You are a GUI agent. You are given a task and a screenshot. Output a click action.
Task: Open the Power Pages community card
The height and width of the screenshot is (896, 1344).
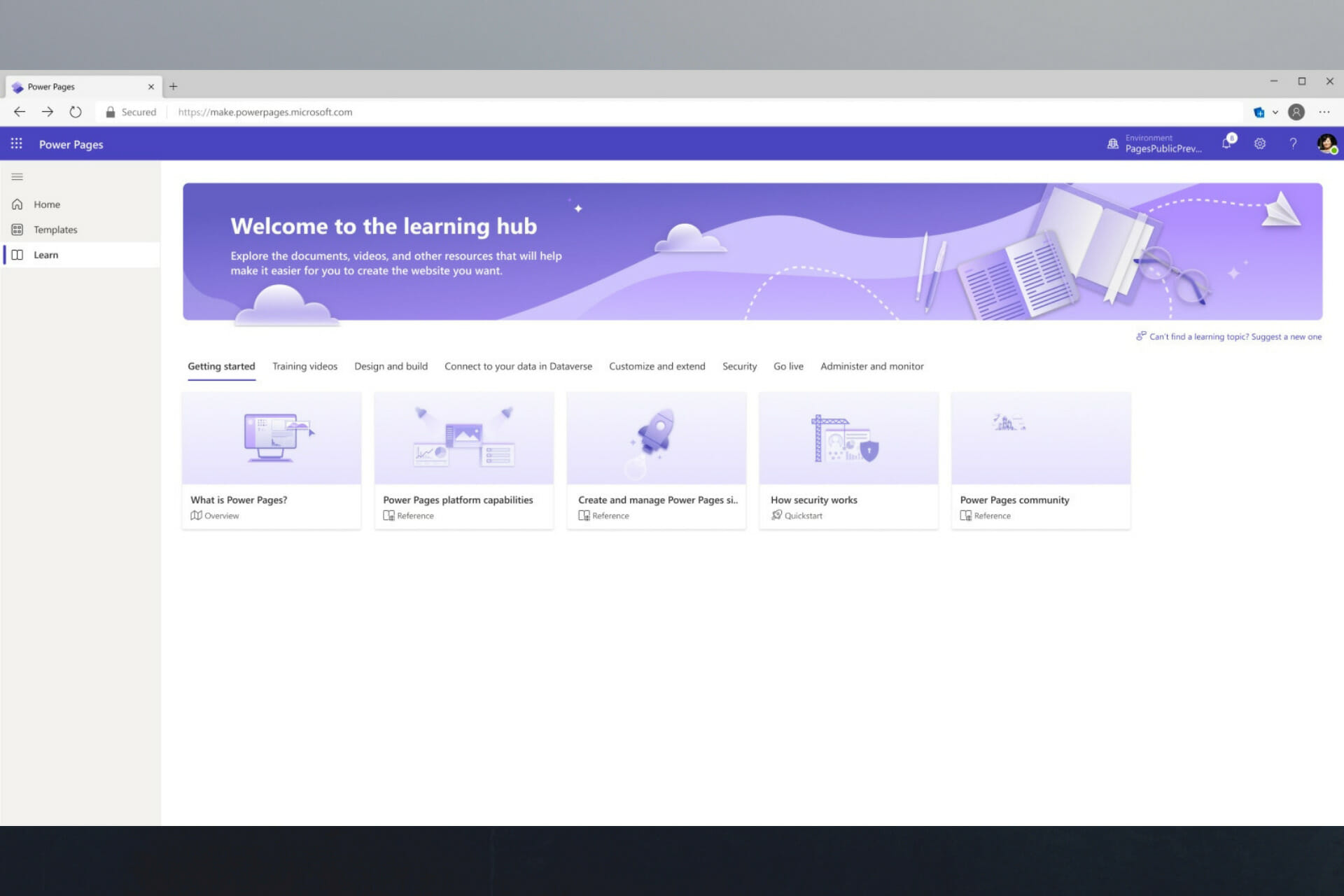pos(1041,461)
